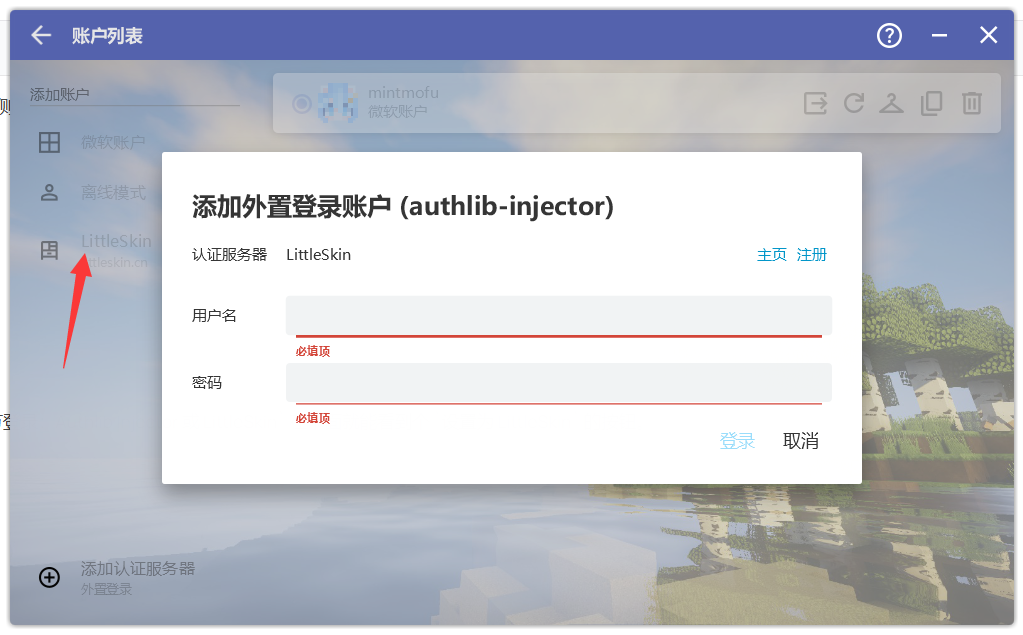Copy the mintmofu account UUID icon
This screenshot has height=635, width=1023.
(x=931, y=103)
